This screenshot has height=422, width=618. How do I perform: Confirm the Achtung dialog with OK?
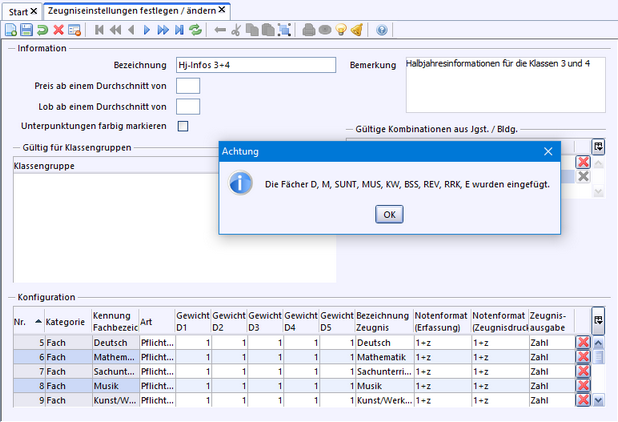389,214
